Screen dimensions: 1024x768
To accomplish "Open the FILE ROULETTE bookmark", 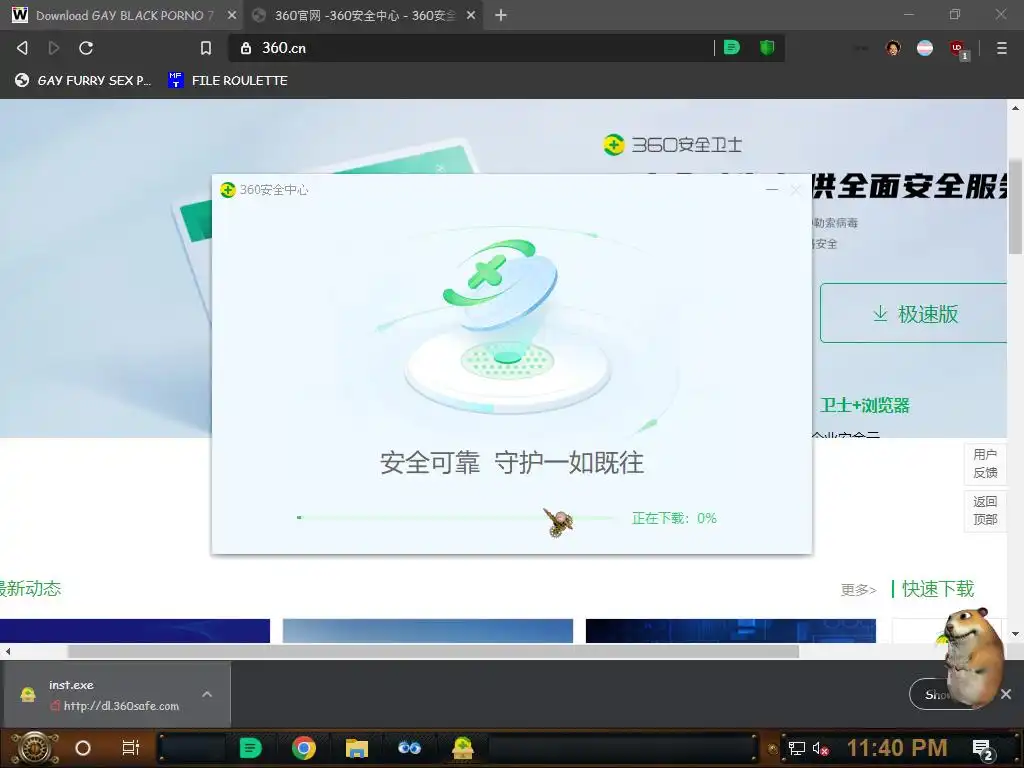I will pyautogui.click(x=228, y=80).
